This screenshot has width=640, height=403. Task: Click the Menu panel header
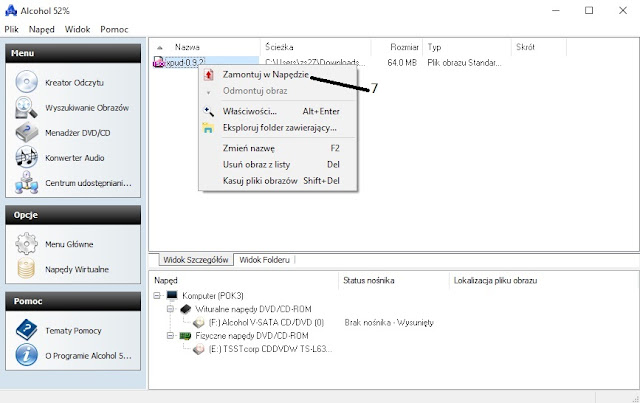[73, 53]
